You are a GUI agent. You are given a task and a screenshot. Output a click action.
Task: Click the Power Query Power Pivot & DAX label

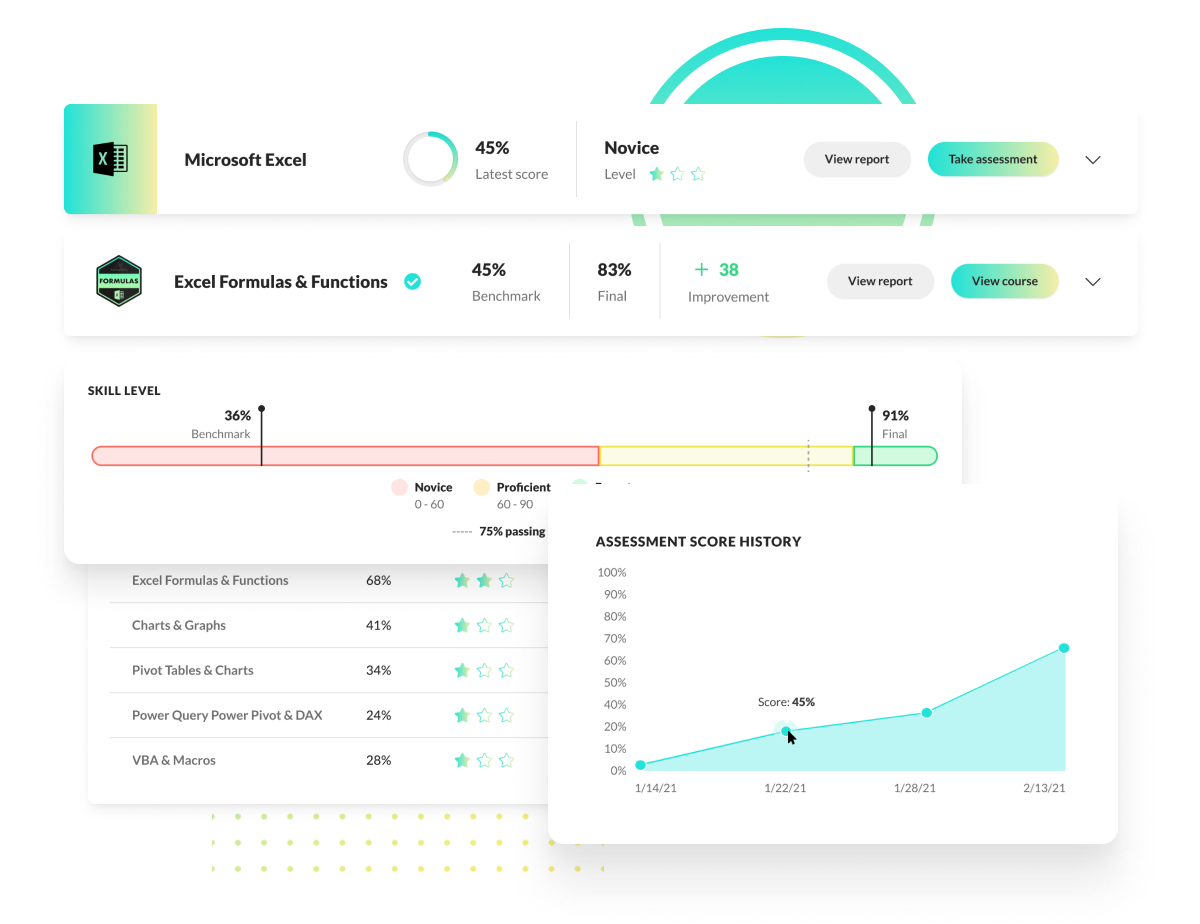point(227,715)
